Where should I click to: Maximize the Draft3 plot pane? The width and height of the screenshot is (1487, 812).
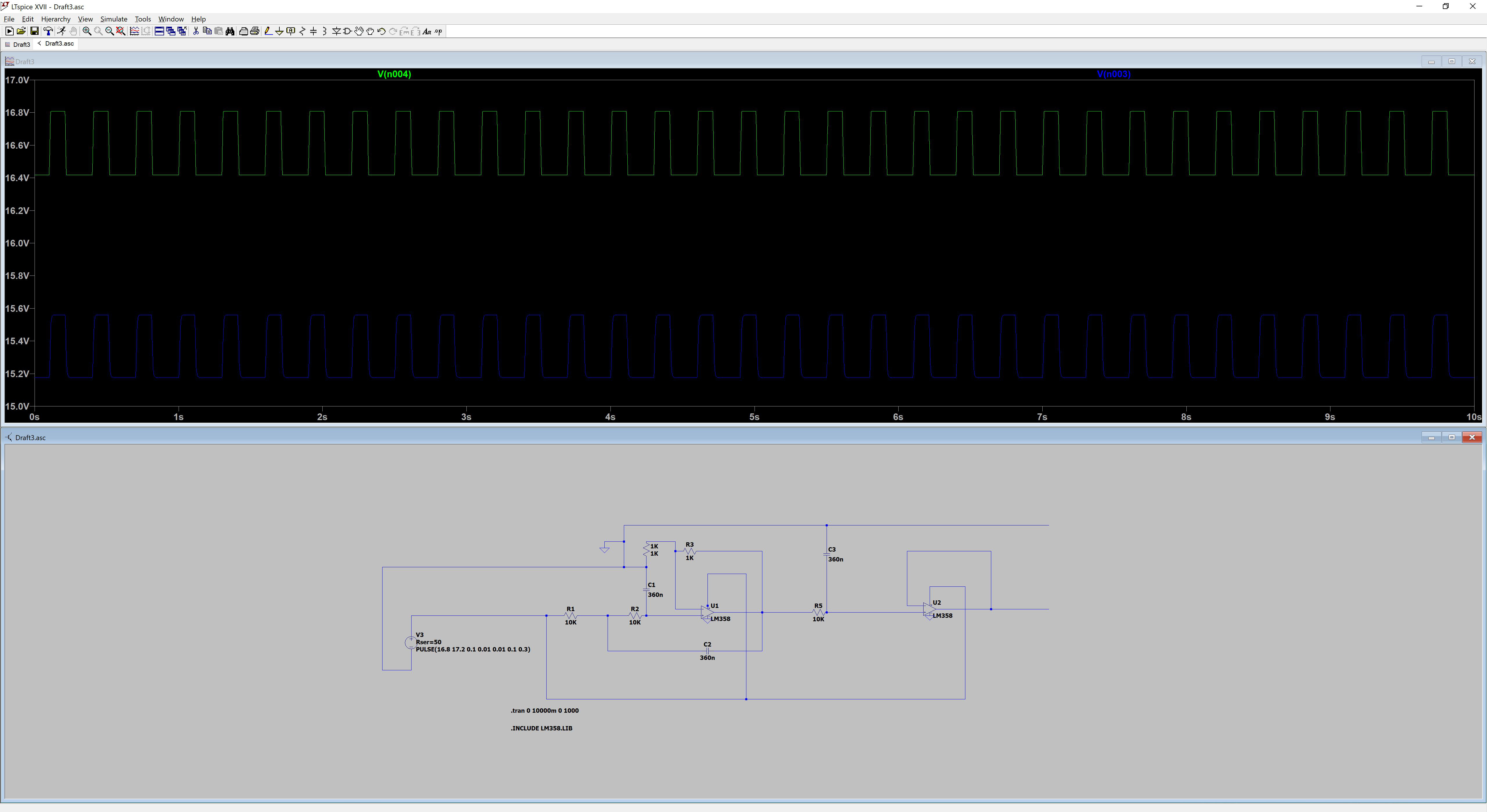1452,61
